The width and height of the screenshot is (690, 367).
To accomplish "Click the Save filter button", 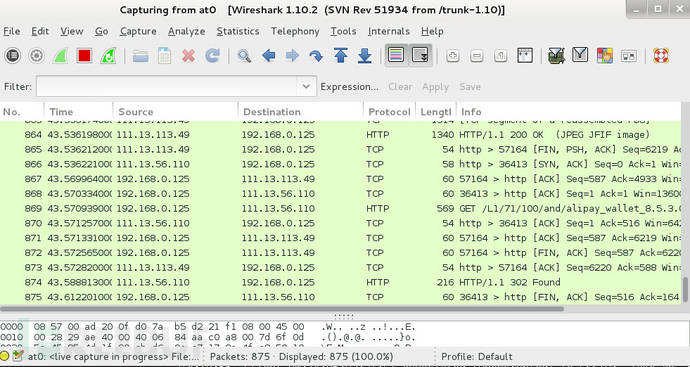I will click(470, 87).
